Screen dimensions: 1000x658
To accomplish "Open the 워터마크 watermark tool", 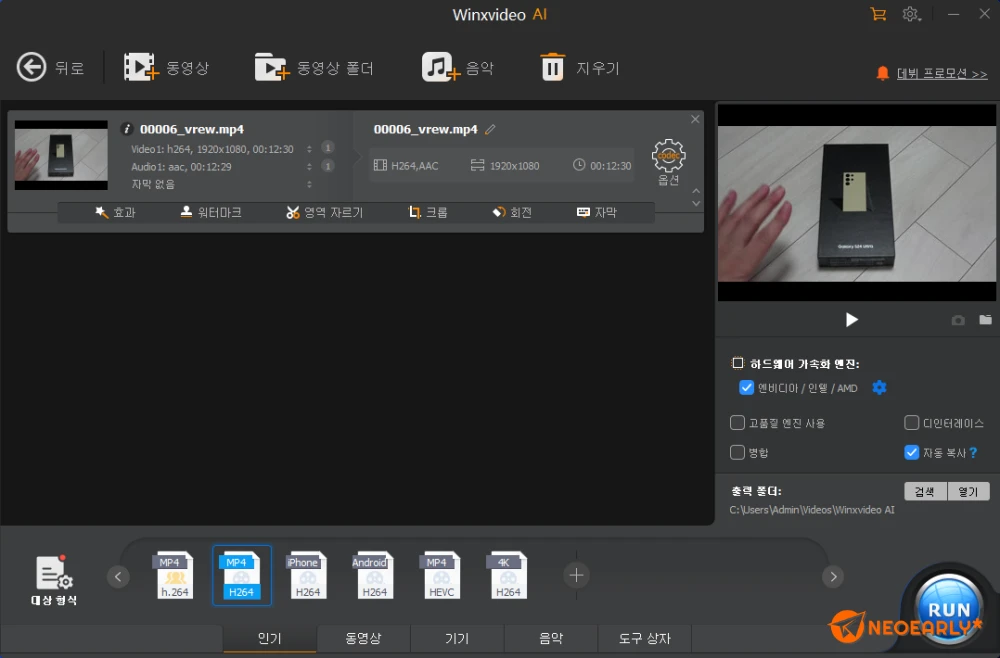I will pos(211,212).
